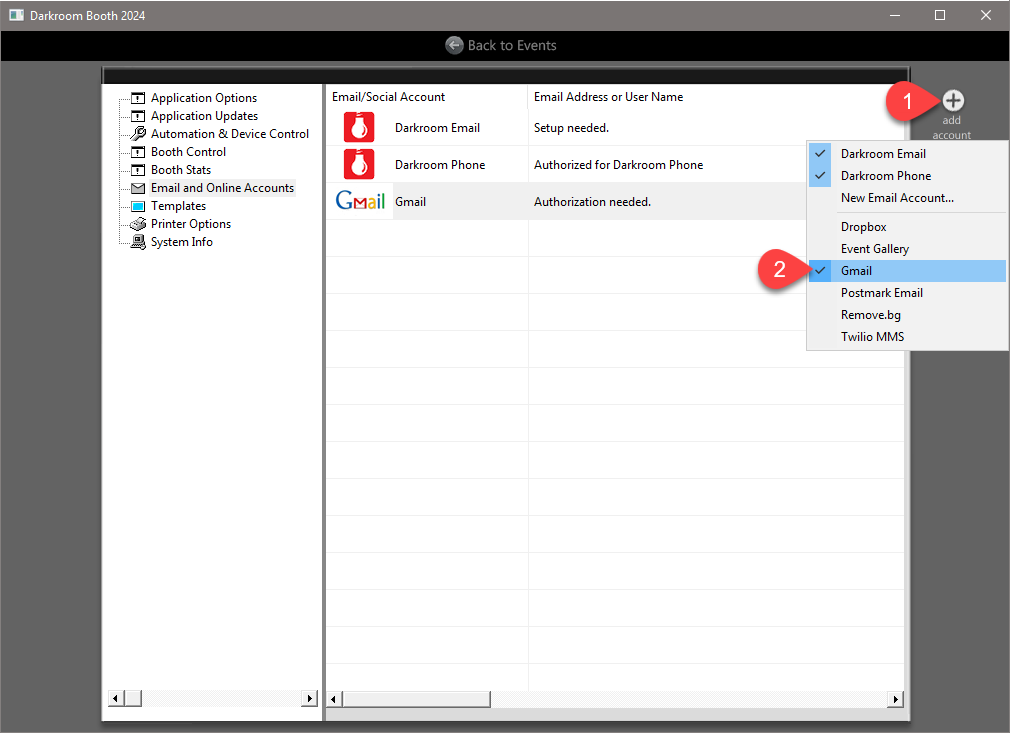Select the Gmail account row name
The height and width of the screenshot is (733, 1010).
coord(410,202)
